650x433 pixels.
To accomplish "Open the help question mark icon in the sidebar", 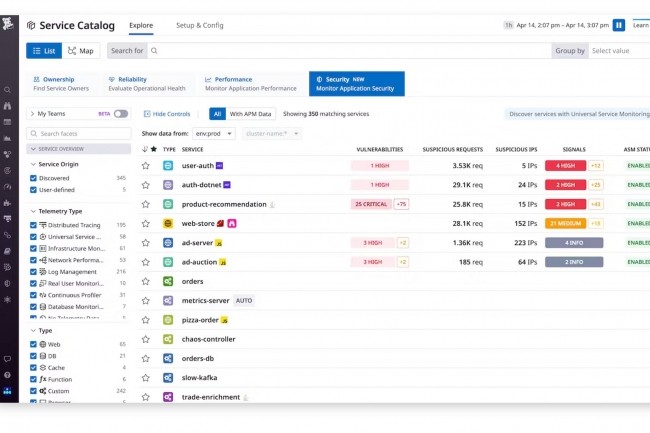I will point(7,375).
